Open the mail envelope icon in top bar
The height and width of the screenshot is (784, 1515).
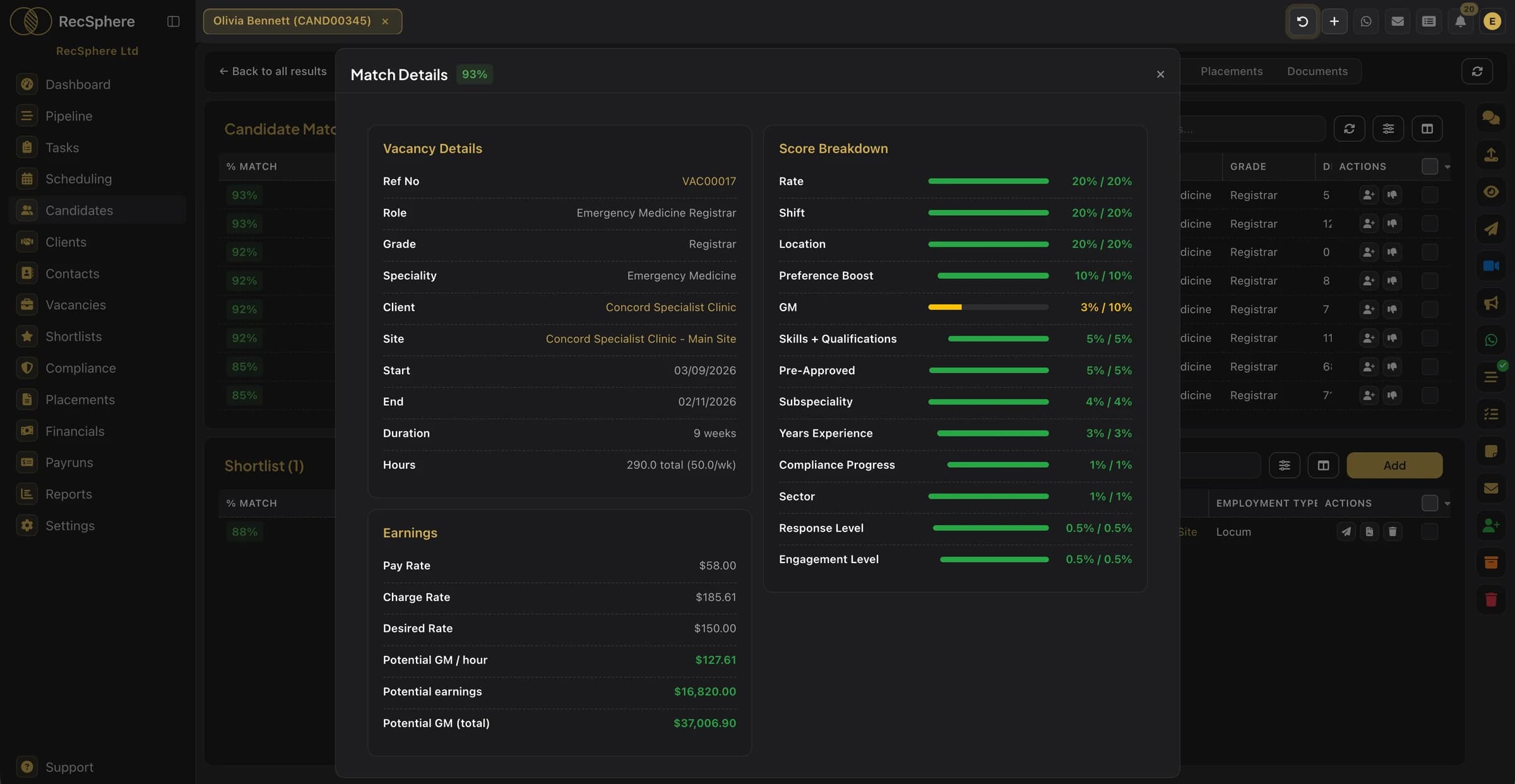1398,21
